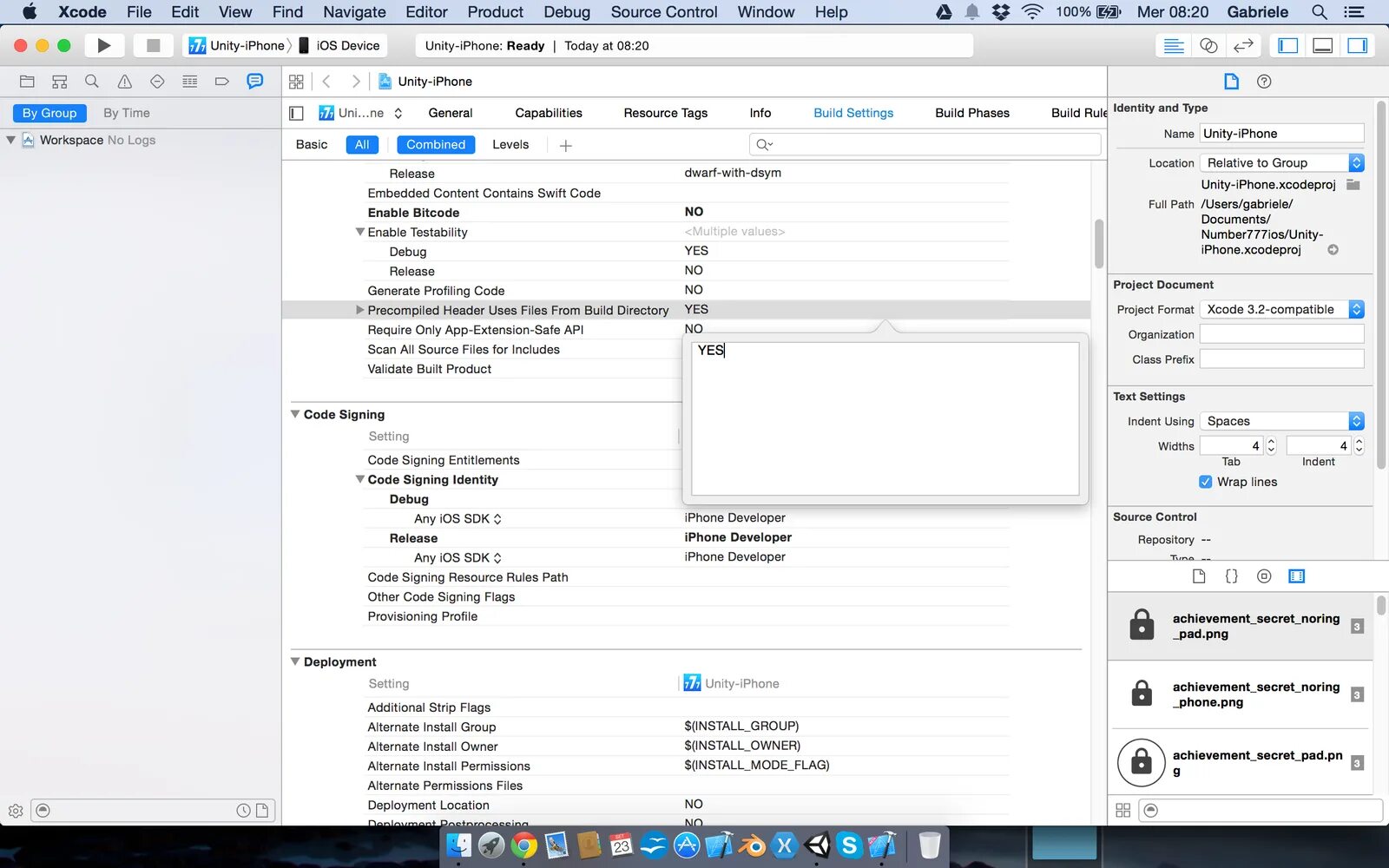Image resolution: width=1389 pixels, height=868 pixels.
Task: Stop the running scheme
Action: [x=153, y=45]
